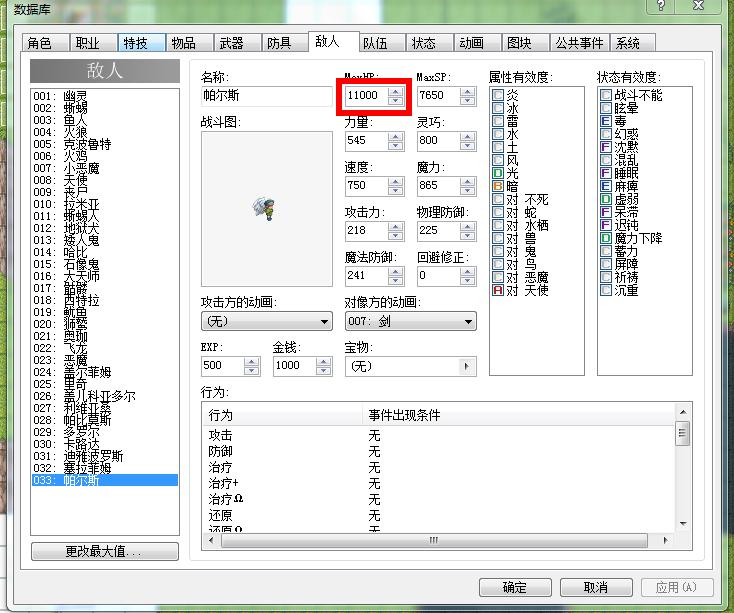Open the 攻击方的动画 dropdown
The height and width of the screenshot is (613, 734).
pos(266,321)
